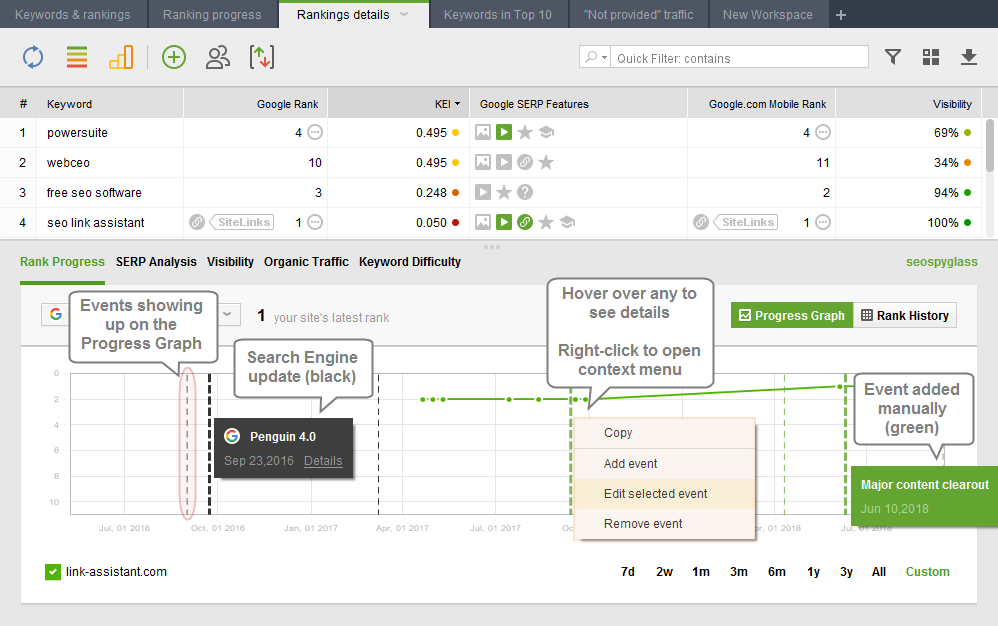This screenshot has width=998, height=626.
Task: Open the ellipsis beside seo link assistant Google Rank
Action: [x=315, y=222]
